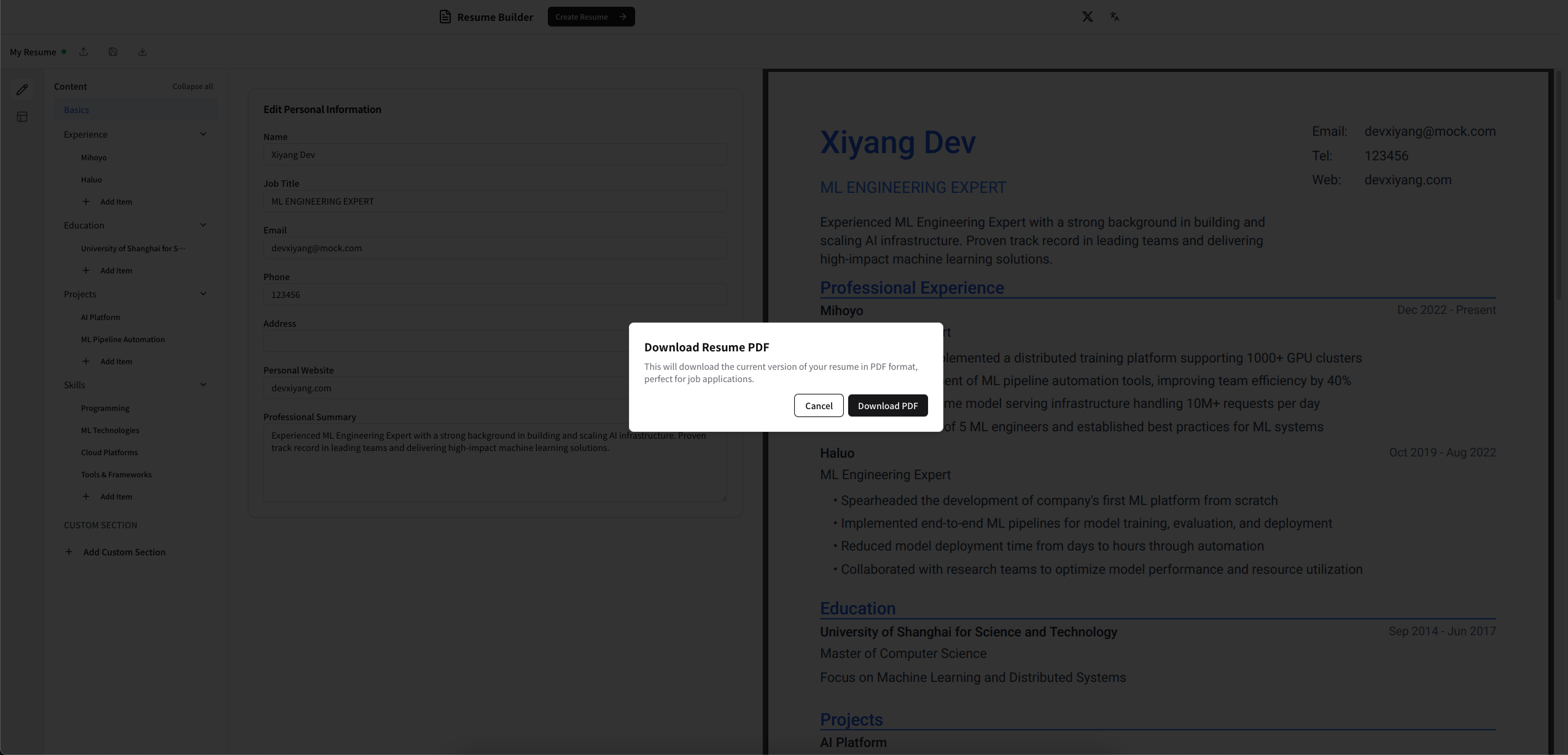
Task: Click the Download PDF button
Action: 888,405
